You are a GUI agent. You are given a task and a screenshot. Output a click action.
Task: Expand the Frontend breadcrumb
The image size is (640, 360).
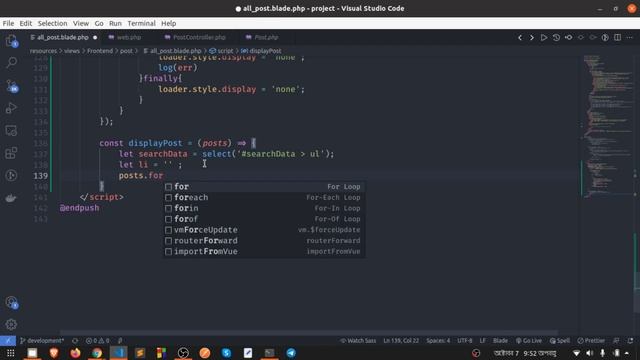pos(100,51)
